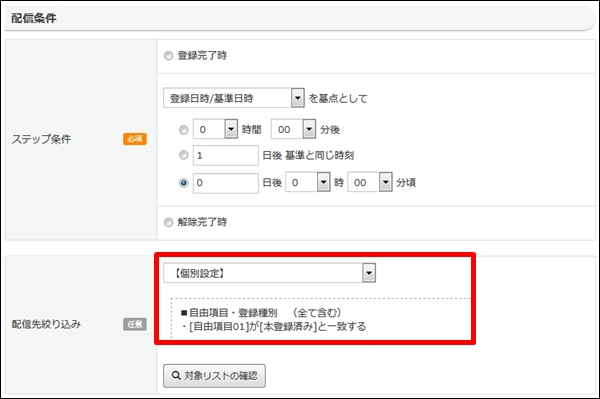Click the 任意 badge beside 配信先絞り込み

tap(135, 324)
